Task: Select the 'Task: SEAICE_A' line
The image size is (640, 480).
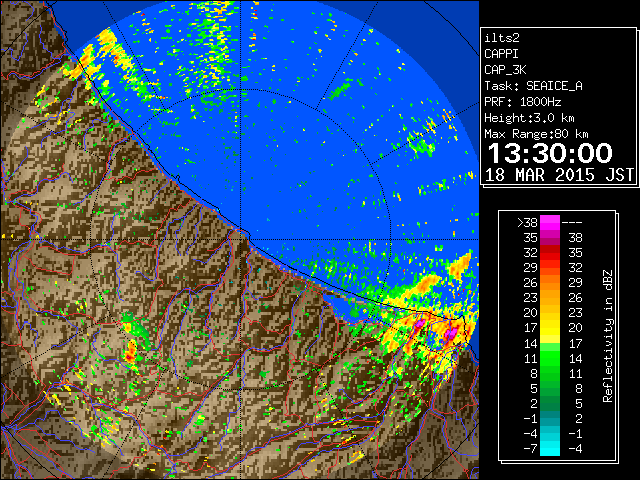Action: [x=533, y=86]
